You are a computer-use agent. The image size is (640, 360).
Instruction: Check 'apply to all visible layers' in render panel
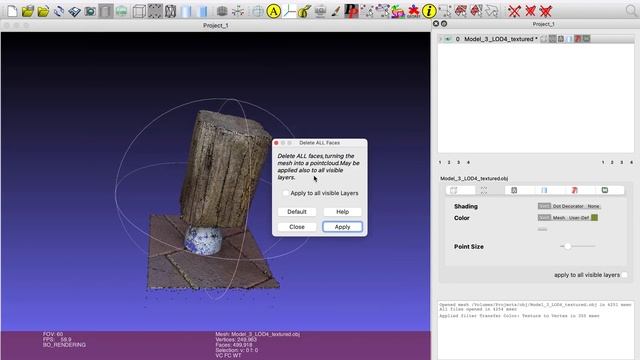(x=624, y=275)
